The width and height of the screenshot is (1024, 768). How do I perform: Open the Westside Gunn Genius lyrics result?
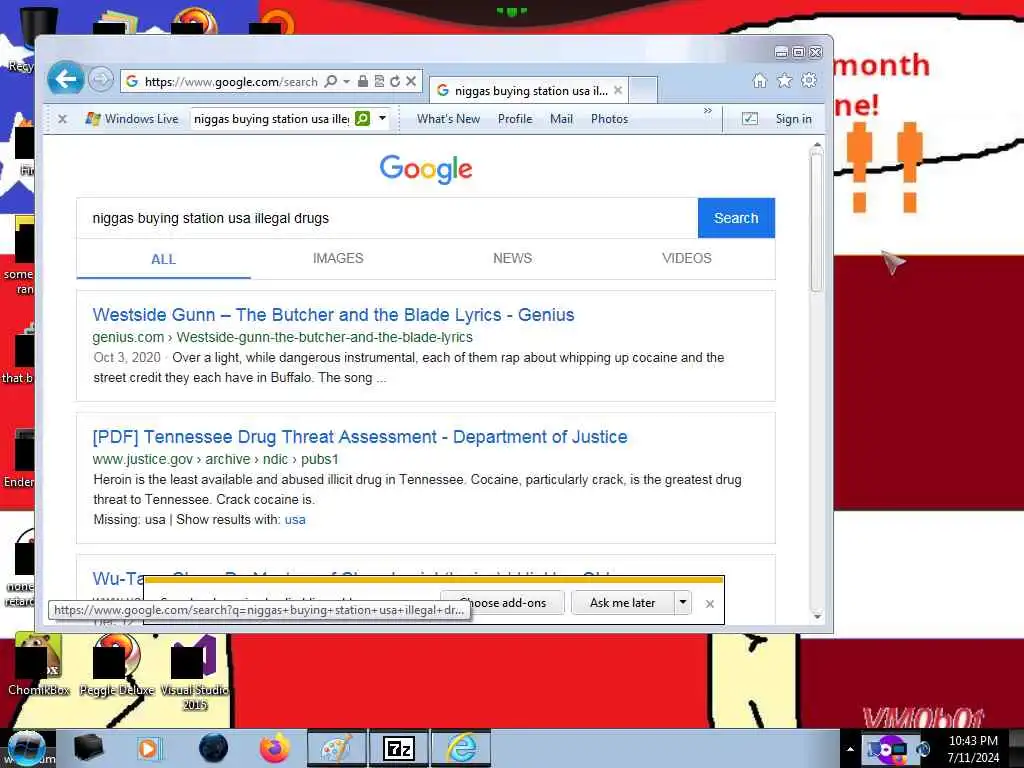pyautogui.click(x=334, y=315)
